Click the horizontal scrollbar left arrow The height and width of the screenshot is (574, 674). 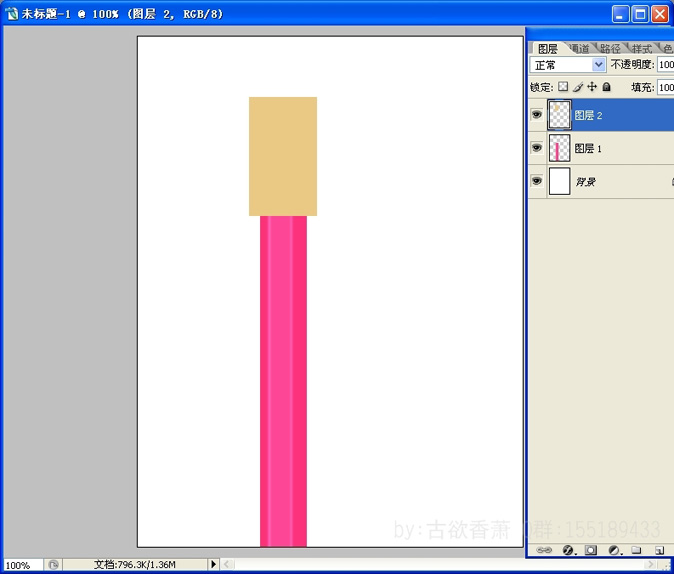tap(227, 564)
